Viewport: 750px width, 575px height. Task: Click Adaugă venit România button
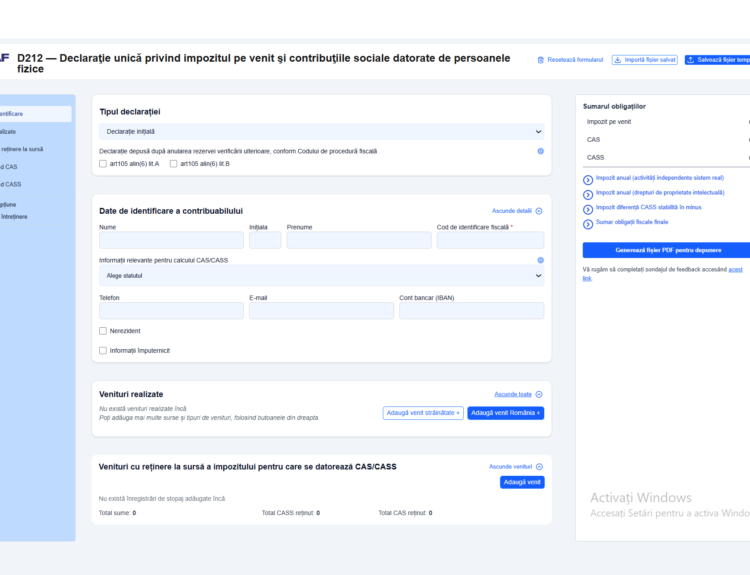506,413
